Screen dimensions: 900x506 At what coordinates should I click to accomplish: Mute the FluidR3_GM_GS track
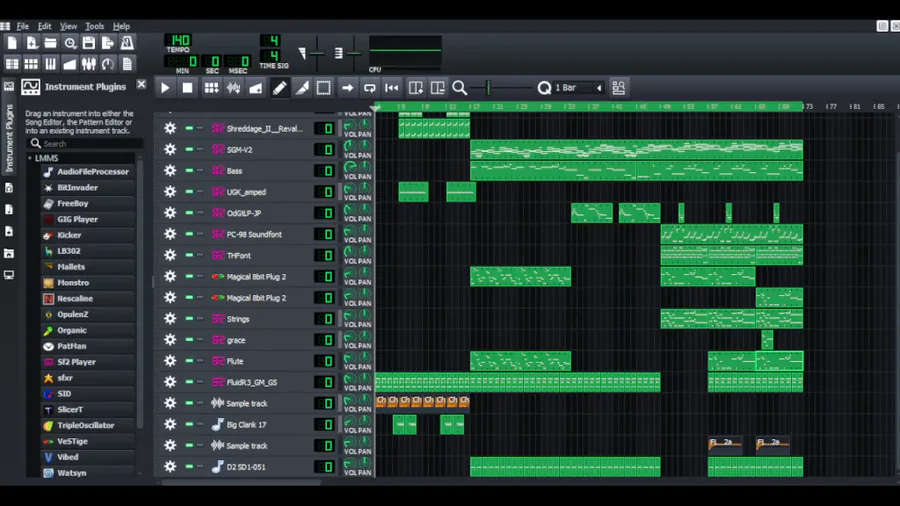189,382
